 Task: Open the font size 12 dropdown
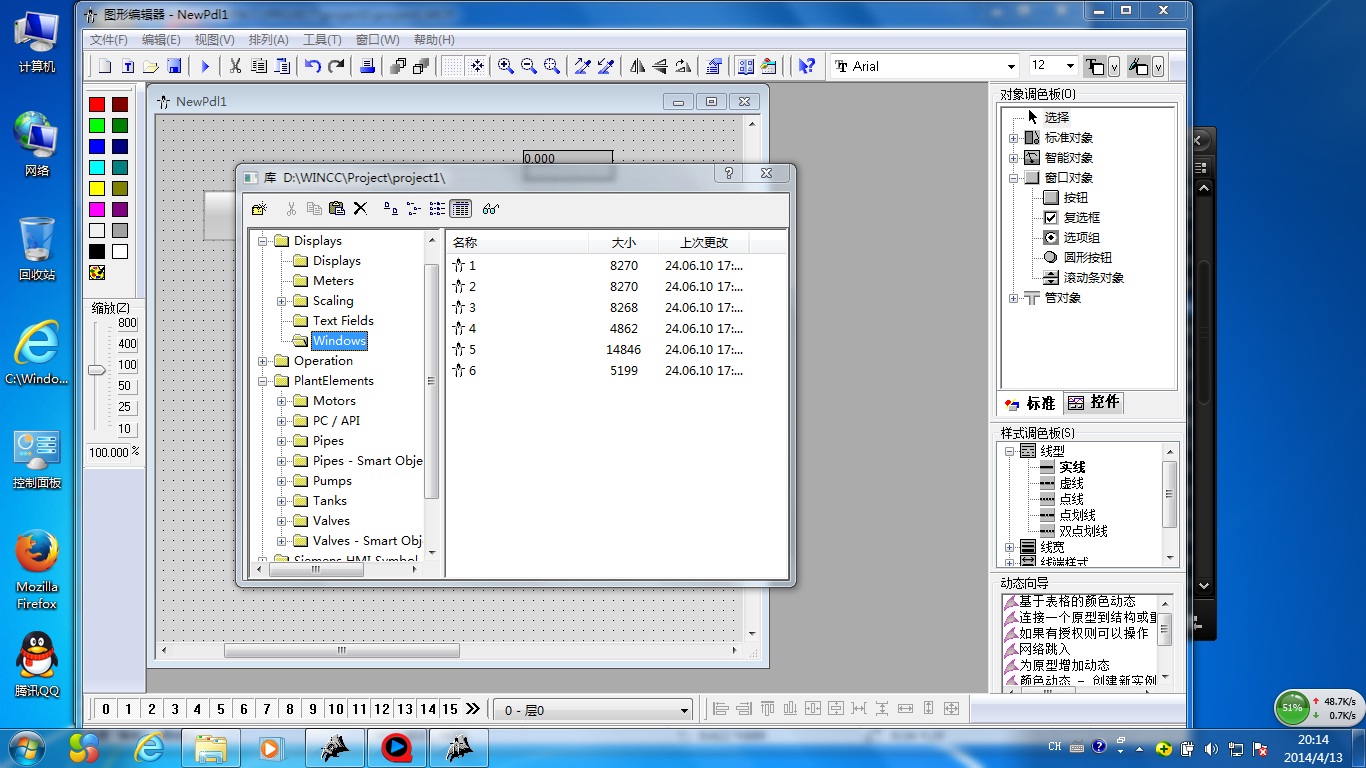[x=1070, y=66]
